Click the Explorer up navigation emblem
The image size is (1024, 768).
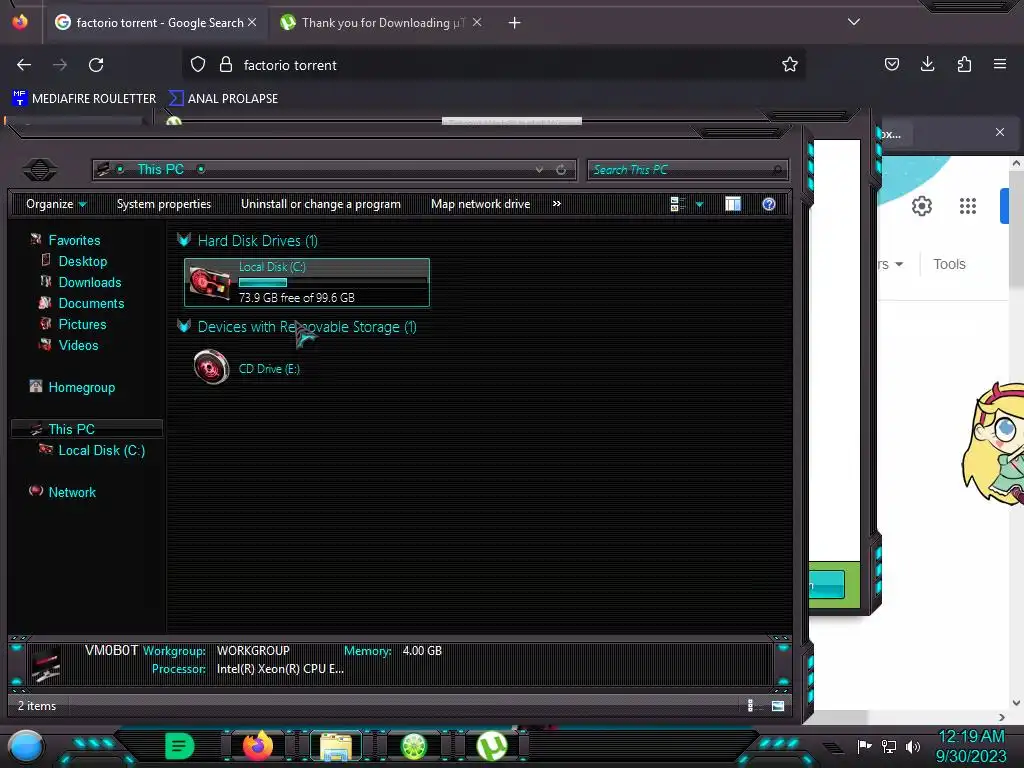(x=40, y=170)
